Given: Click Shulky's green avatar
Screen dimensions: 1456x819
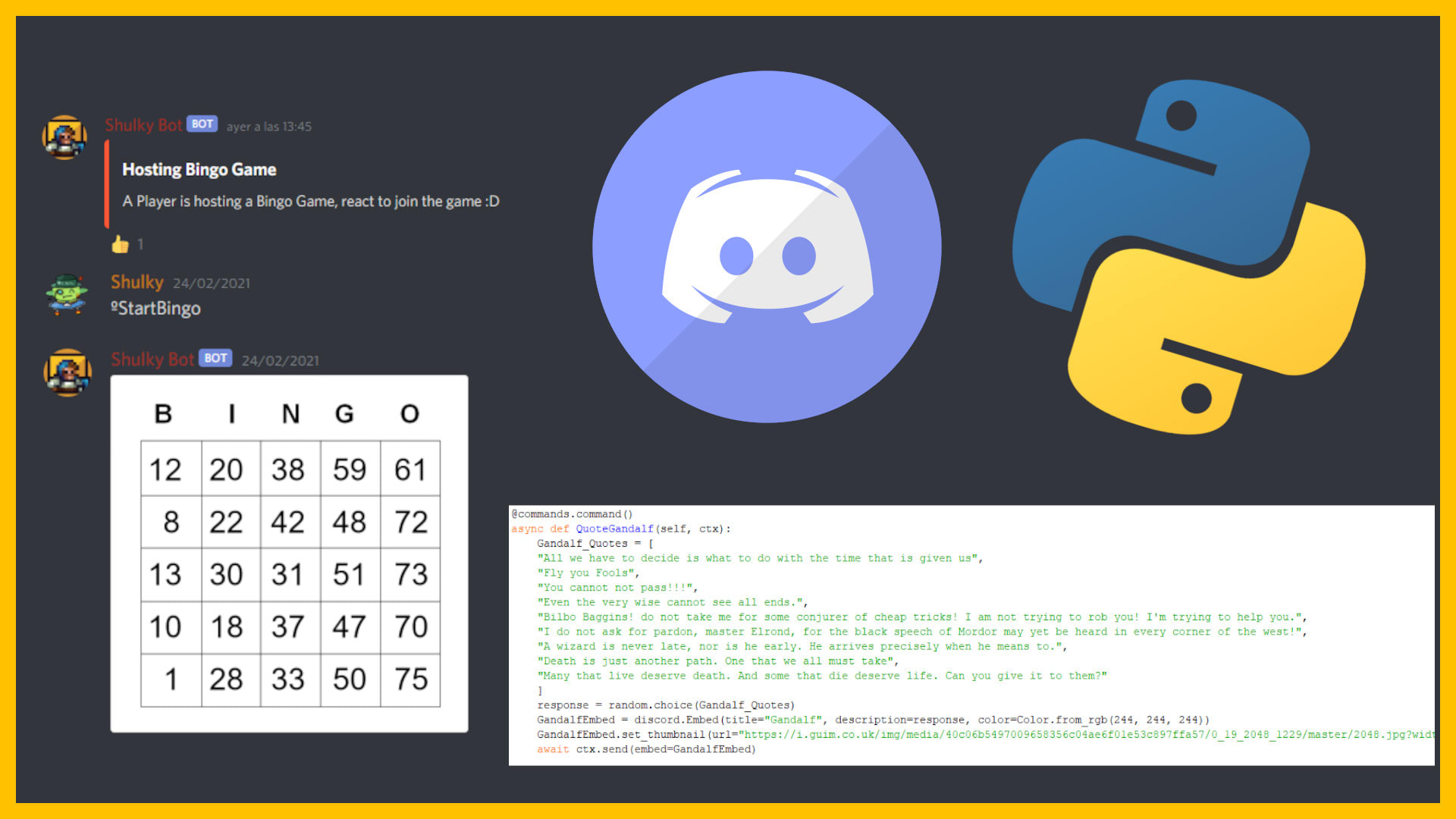Looking at the screenshot, I should [67, 294].
